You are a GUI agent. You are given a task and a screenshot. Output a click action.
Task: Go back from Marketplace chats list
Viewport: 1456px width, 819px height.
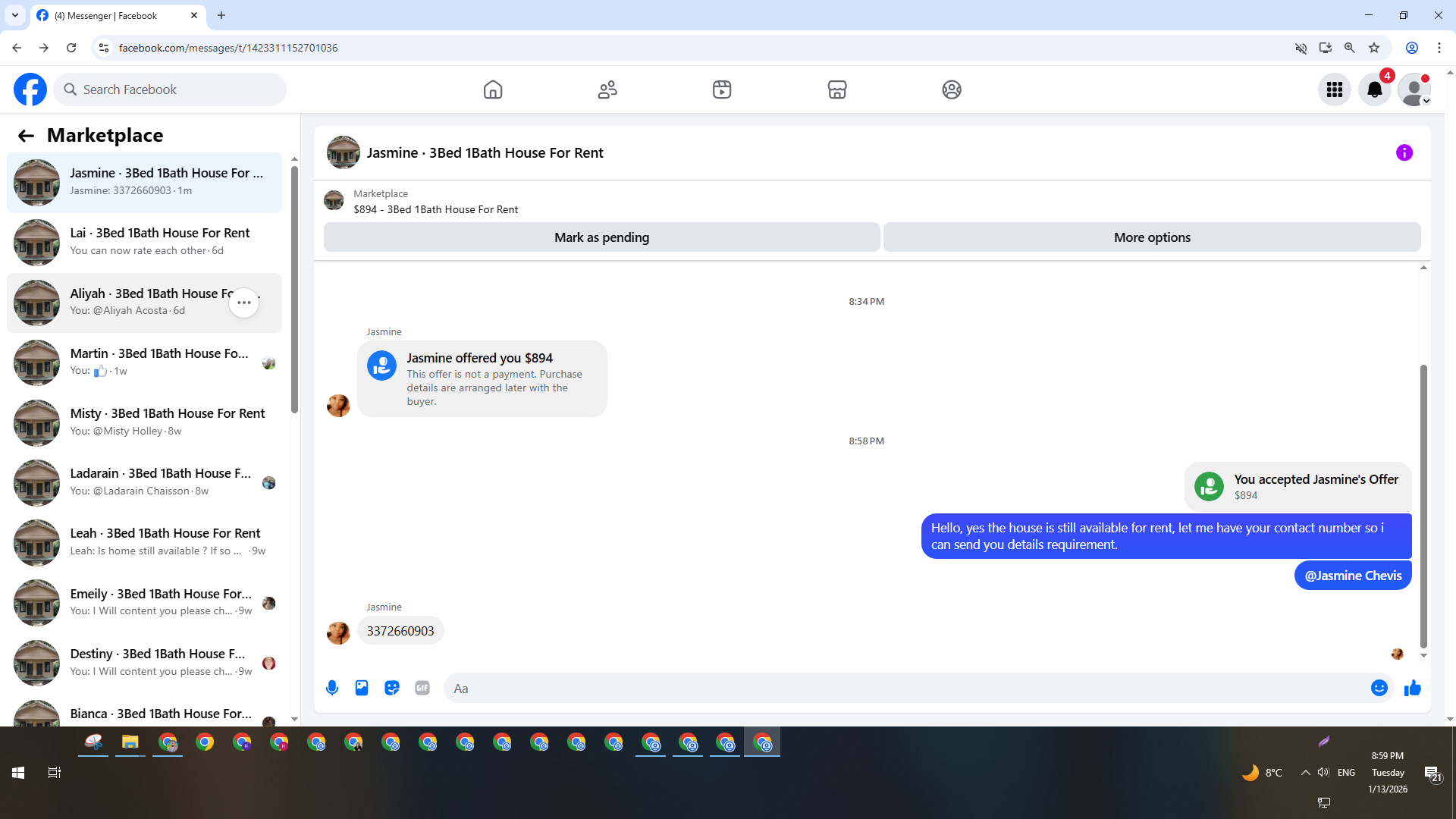26,136
